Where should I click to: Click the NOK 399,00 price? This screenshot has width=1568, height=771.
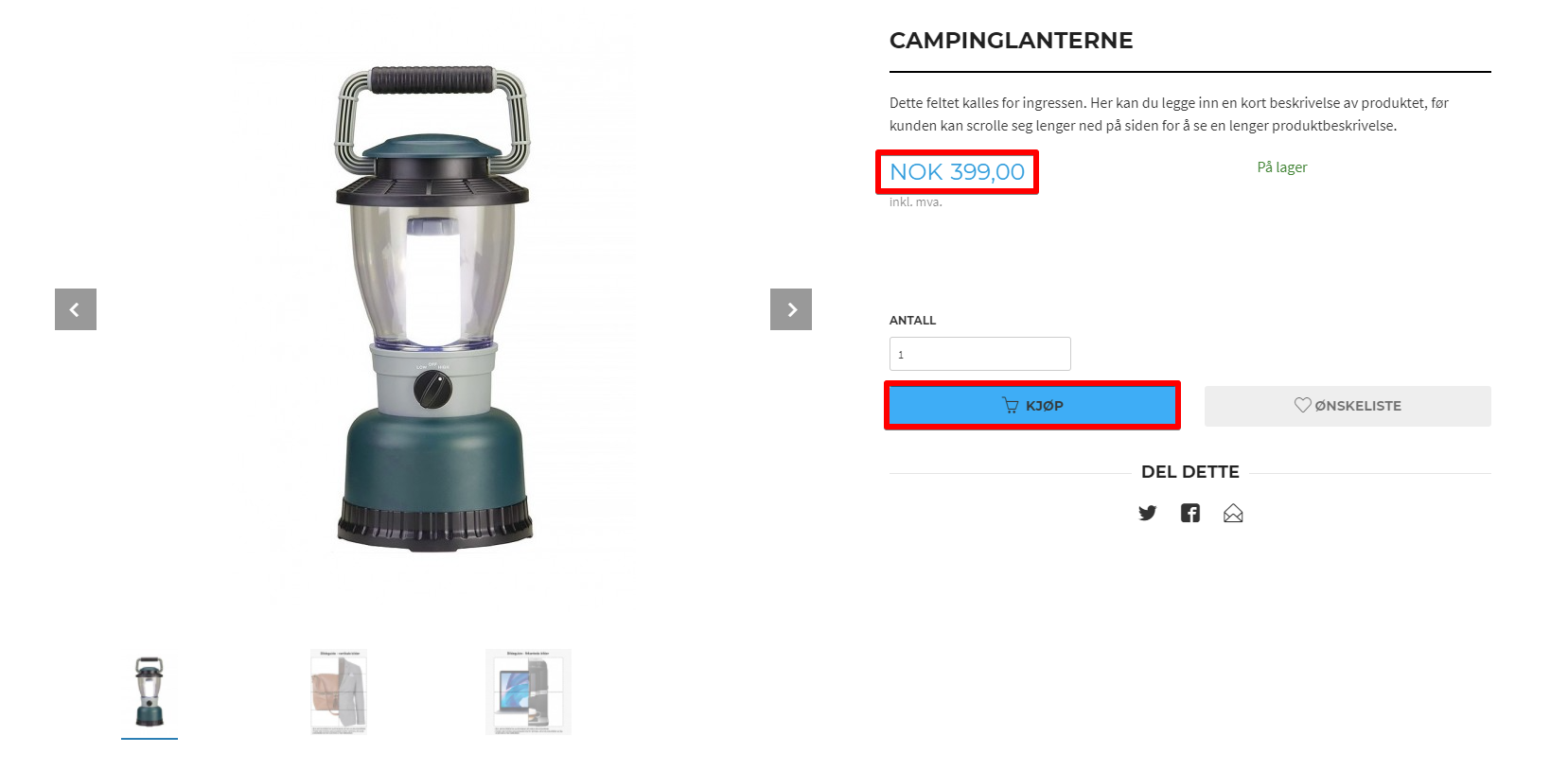point(957,172)
